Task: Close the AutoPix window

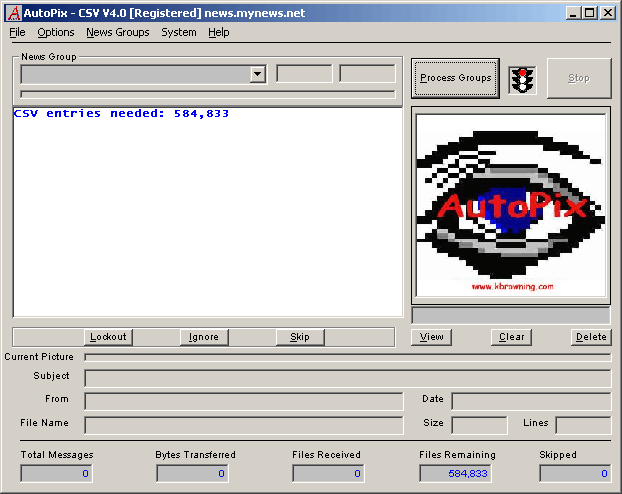Action: tap(608, 13)
